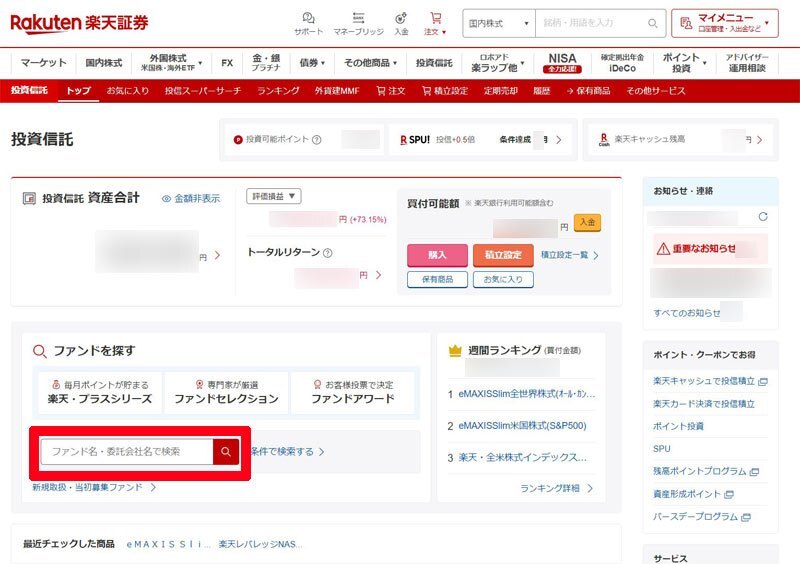This screenshot has width=800, height=564.
Task: Switch to the お気に入り sub-tab
Action: tap(128, 91)
